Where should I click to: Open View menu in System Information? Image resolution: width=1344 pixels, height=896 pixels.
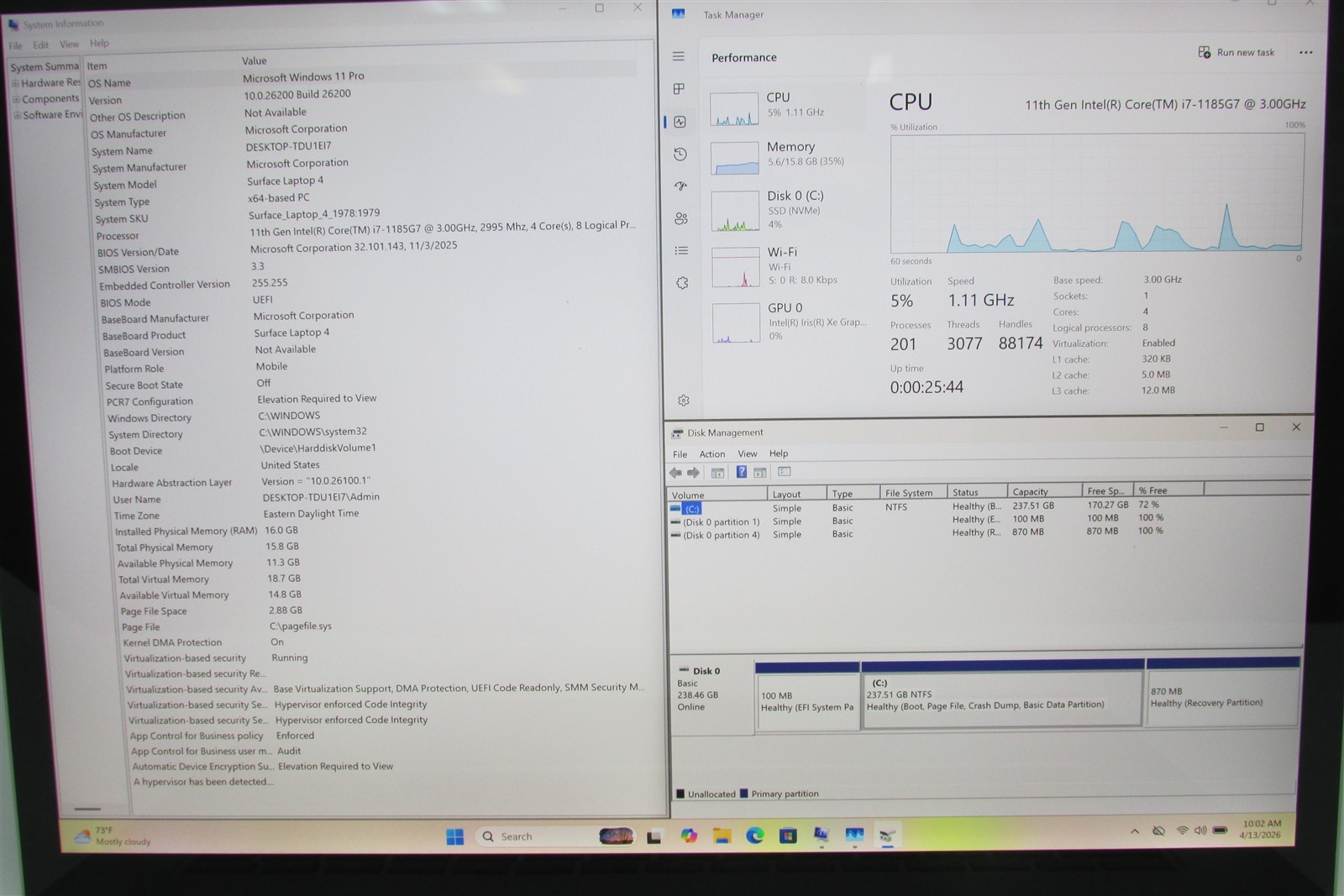tap(69, 45)
